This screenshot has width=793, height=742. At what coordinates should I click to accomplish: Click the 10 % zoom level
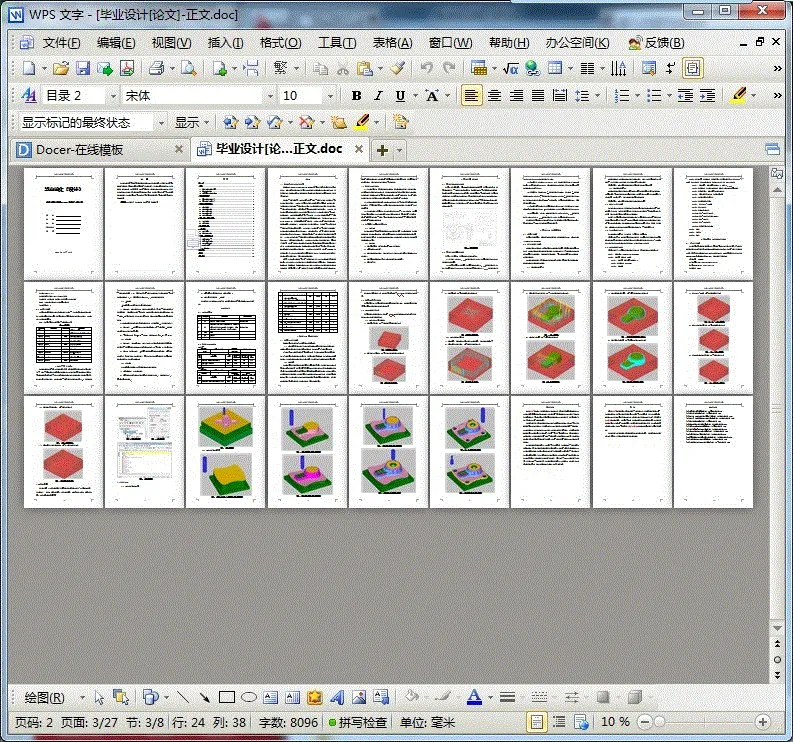coord(615,722)
